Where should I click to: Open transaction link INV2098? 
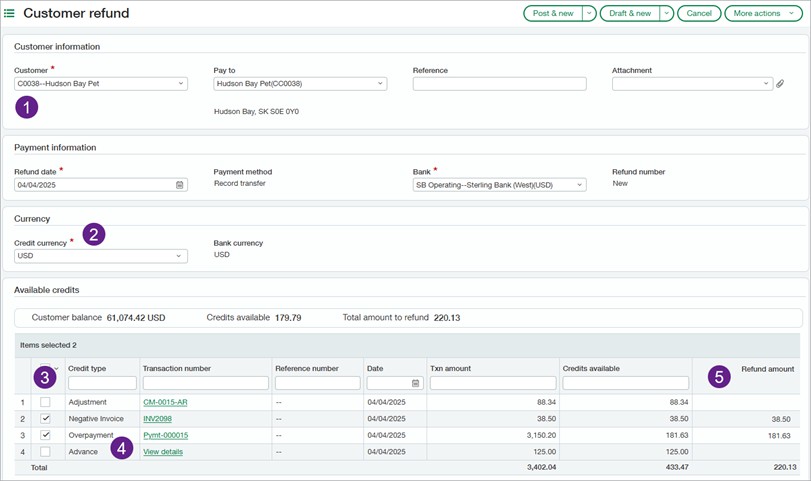point(158,419)
